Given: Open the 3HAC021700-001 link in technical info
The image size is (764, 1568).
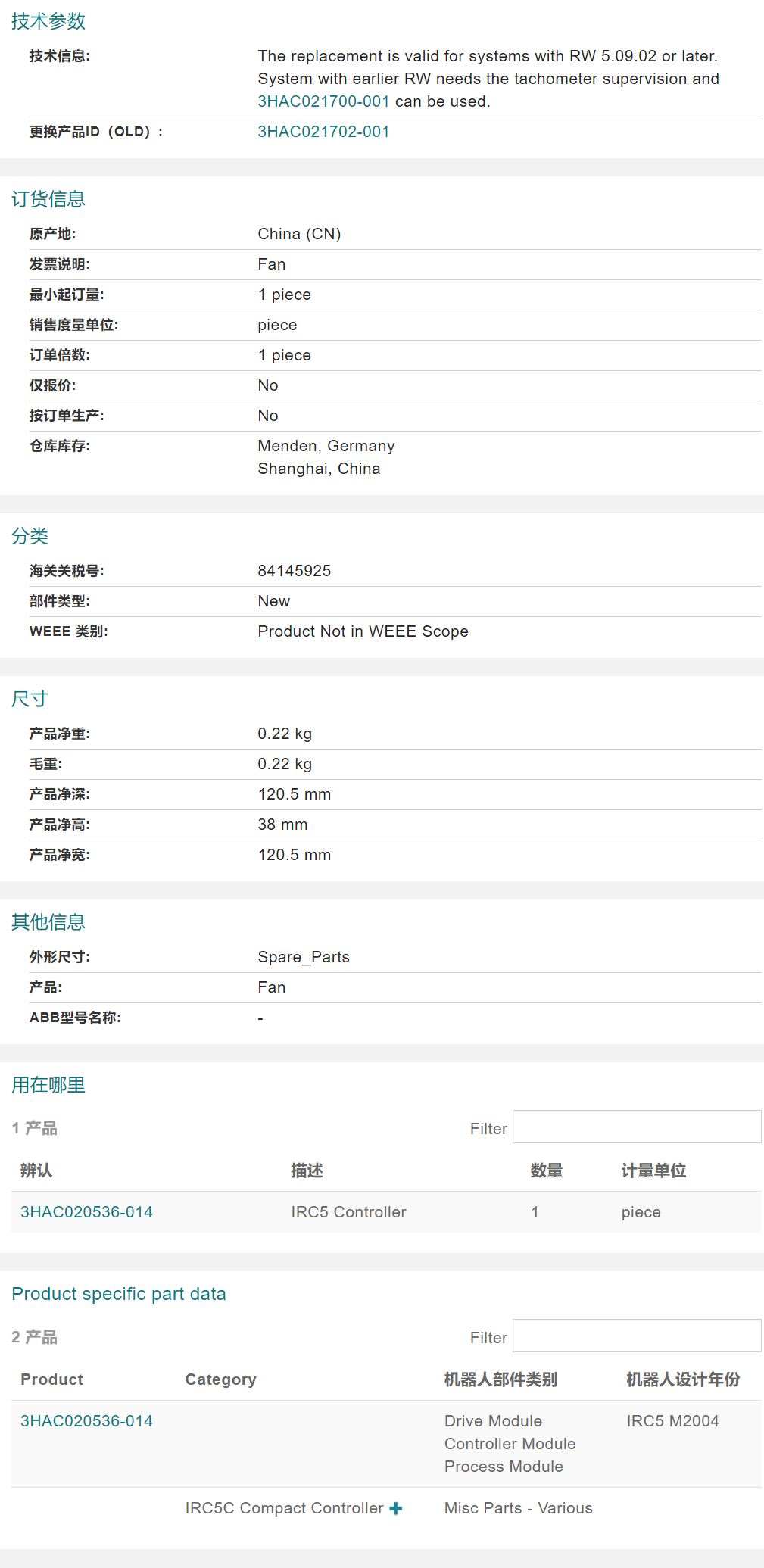Looking at the screenshot, I should (x=323, y=101).
